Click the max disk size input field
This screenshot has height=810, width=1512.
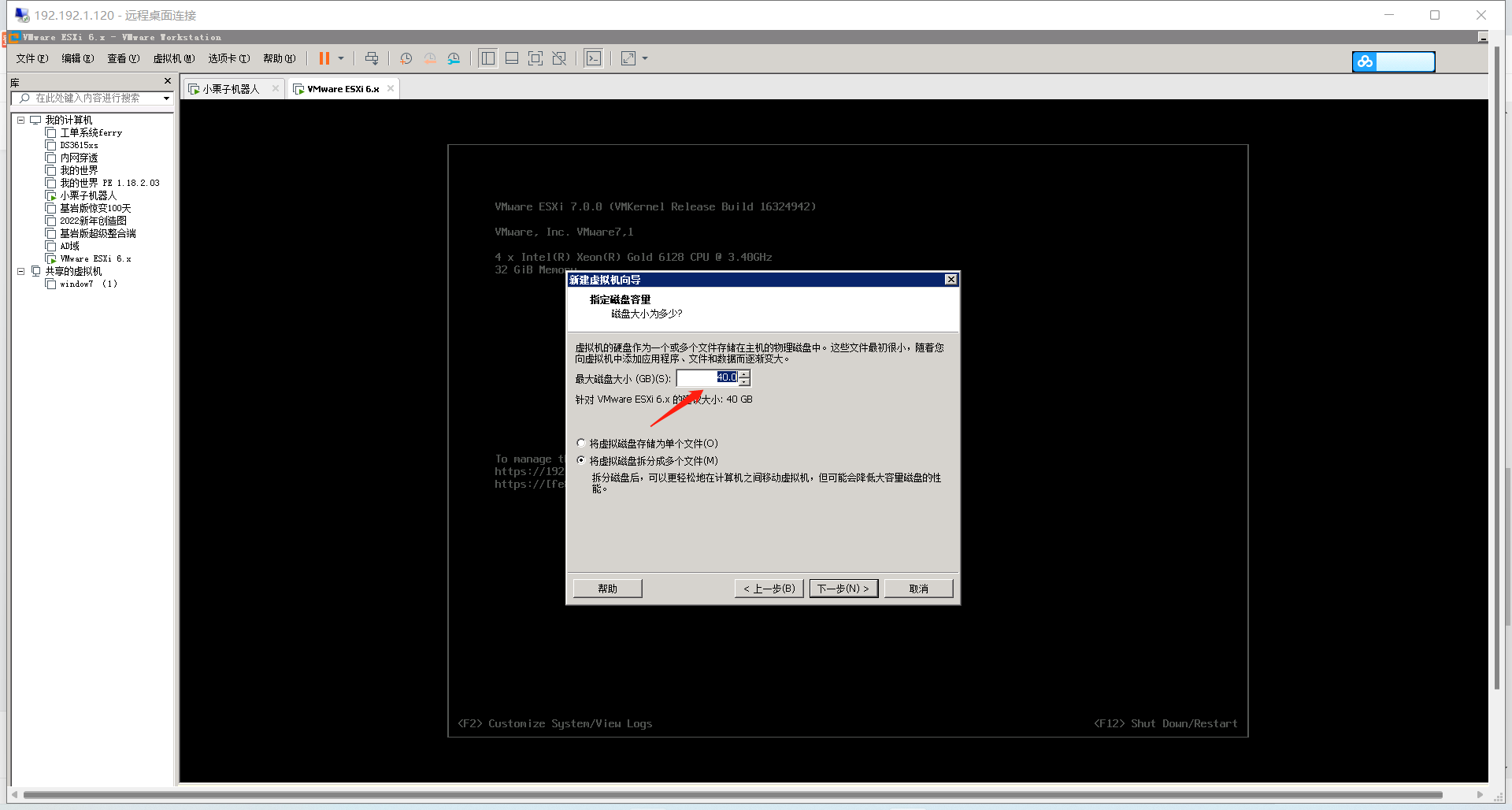(x=707, y=378)
